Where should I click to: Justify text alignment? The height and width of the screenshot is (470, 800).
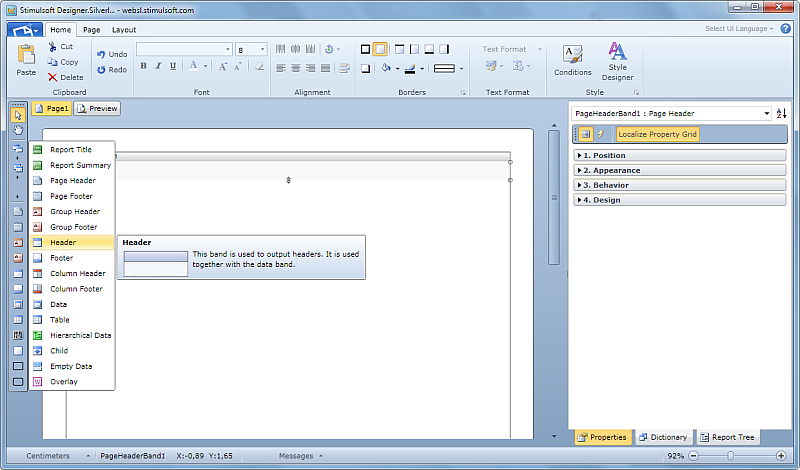[x=325, y=68]
